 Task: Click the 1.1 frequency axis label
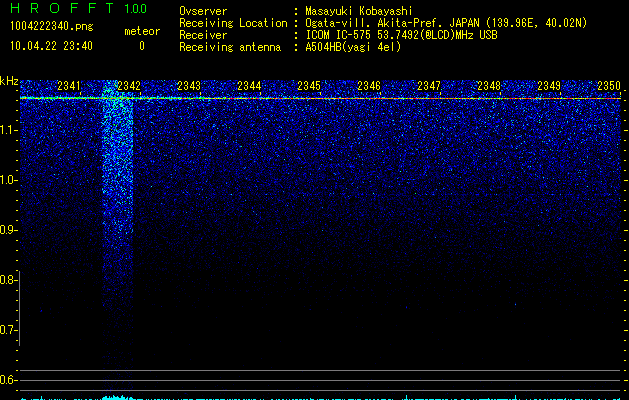point(7,130)
